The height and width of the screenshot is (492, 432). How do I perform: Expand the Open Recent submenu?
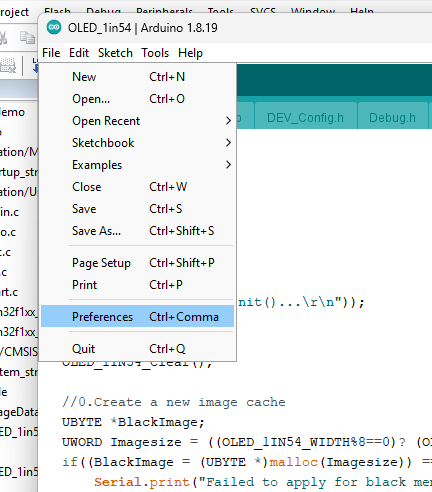click(137, 121)
